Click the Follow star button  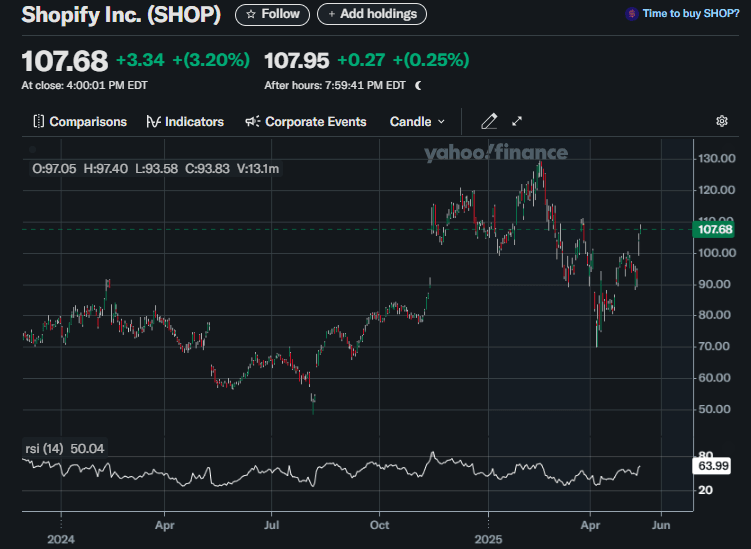tap(272, 14)
